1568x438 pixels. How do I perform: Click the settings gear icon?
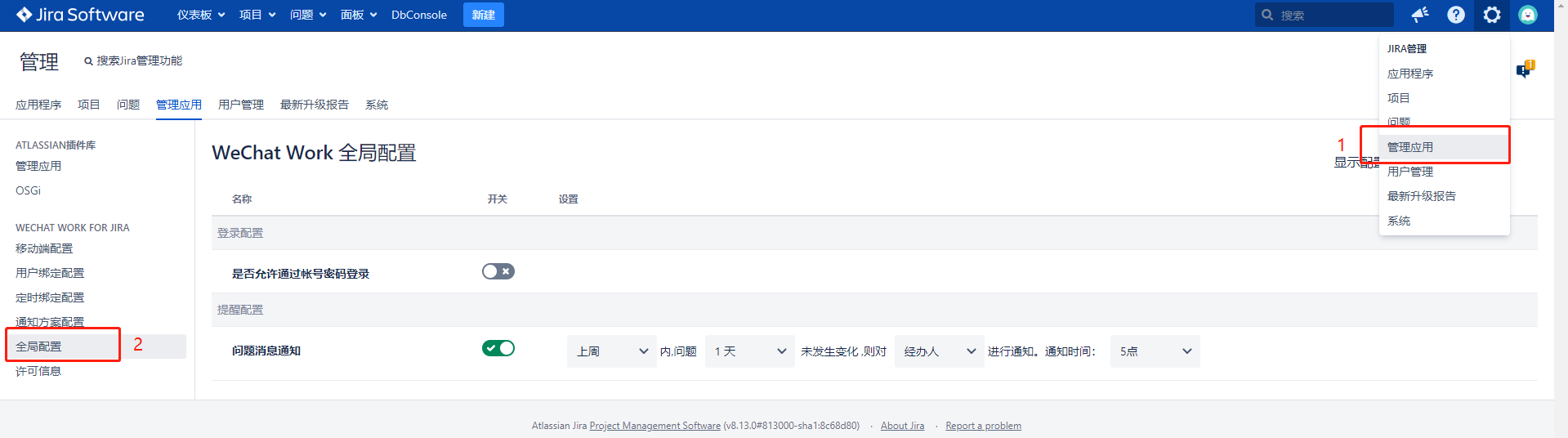[x=1492, y=15]
